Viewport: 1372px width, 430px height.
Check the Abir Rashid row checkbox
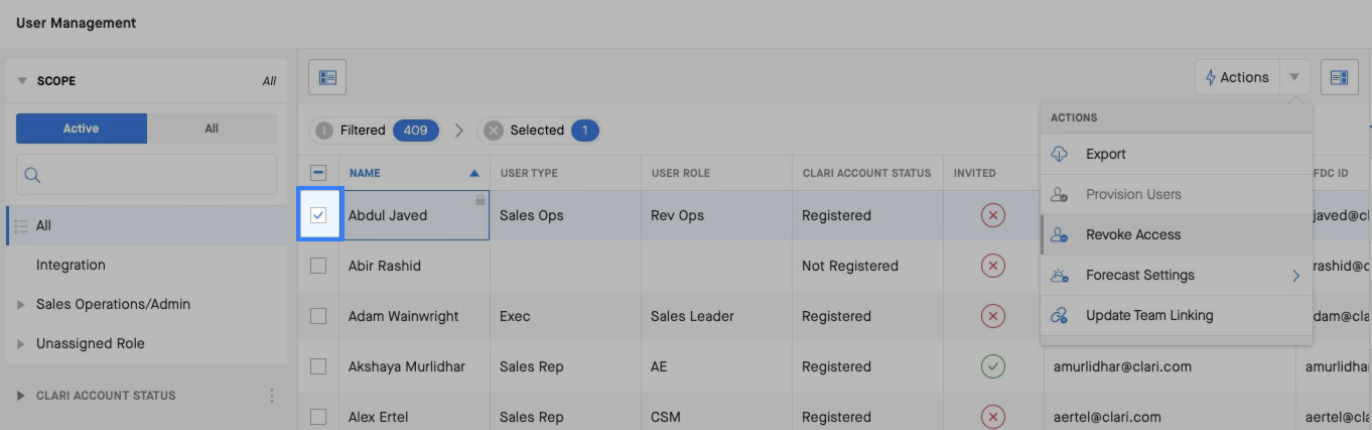click(x=319, y=266)
